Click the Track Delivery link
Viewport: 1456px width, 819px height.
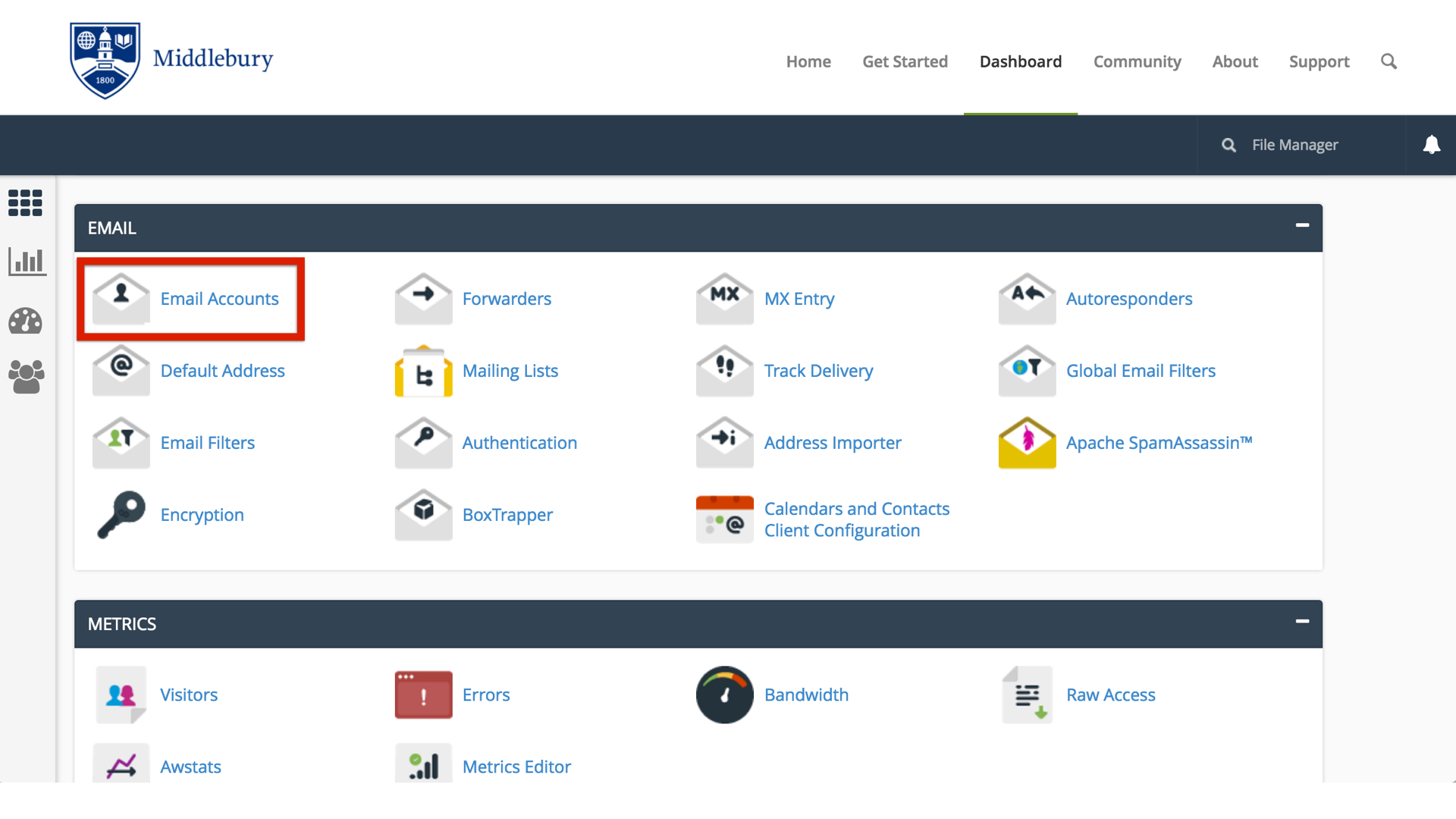click(x=818, y=371)
